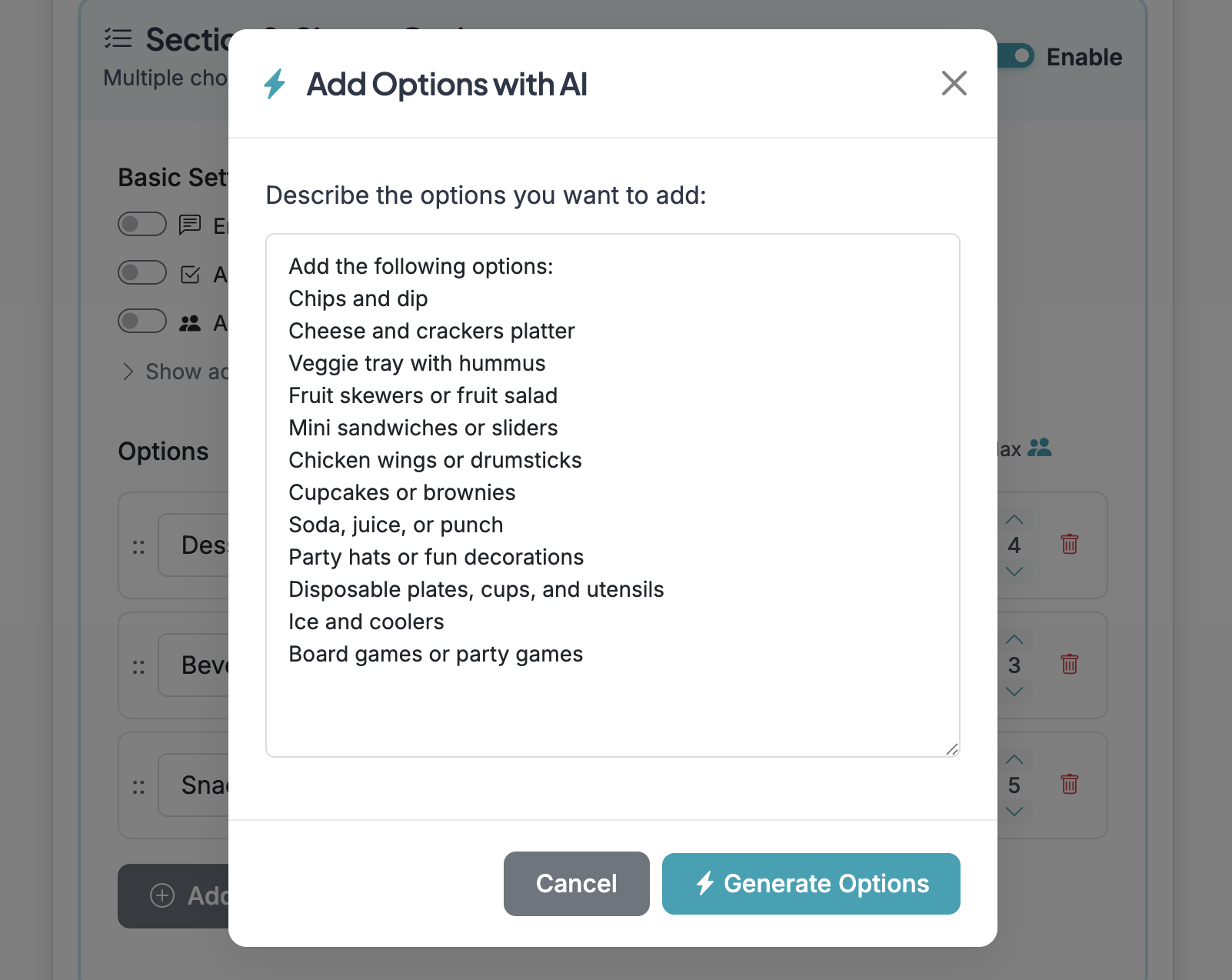Click the comment bubble icon in Basic Settings
1232x980 pixels.
pos(189,225)
